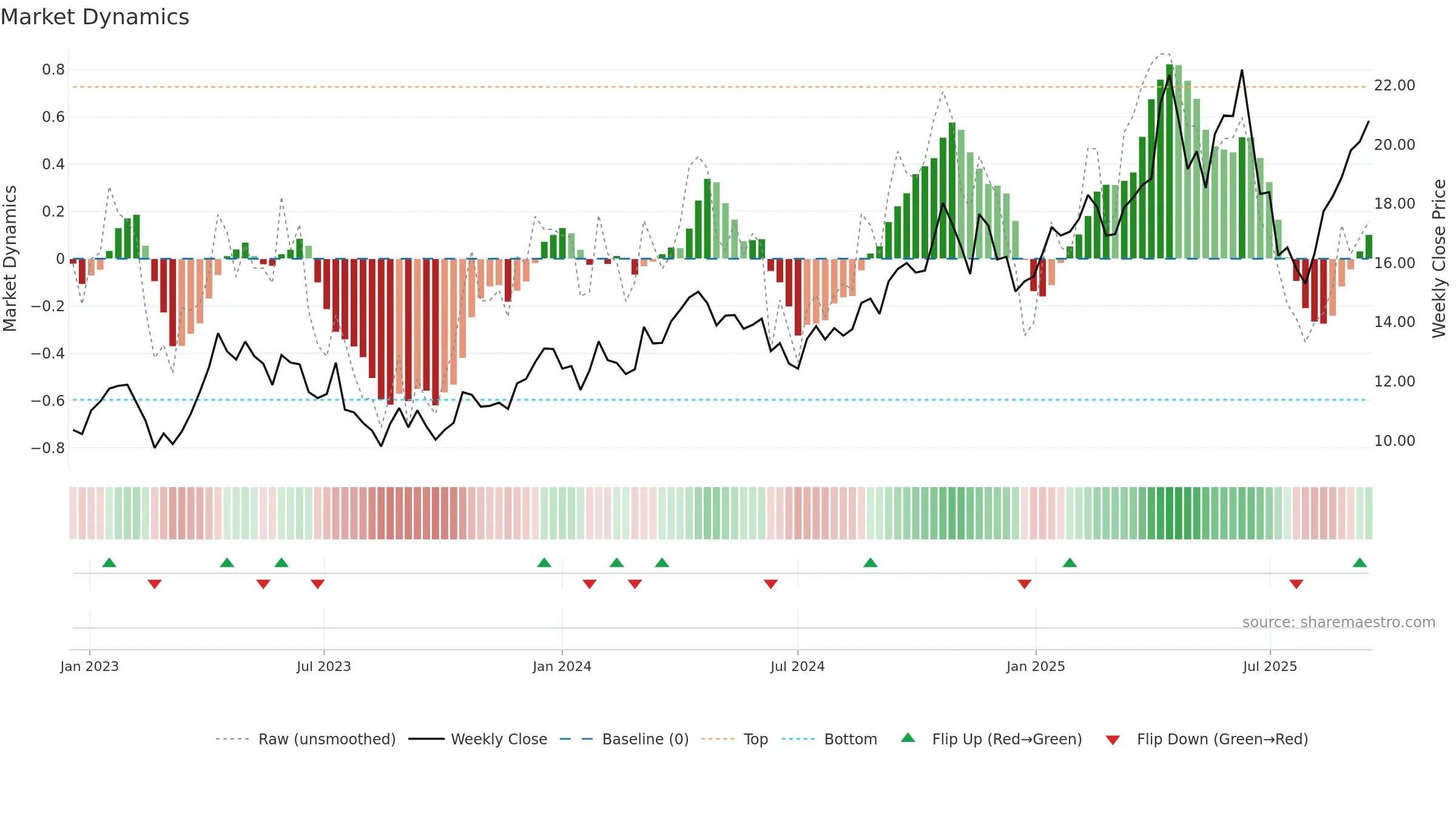Viewport: 1456px width, 819px height.
Task: Click the red Flip Down triangle in the legend
Action: (1113, 740)
